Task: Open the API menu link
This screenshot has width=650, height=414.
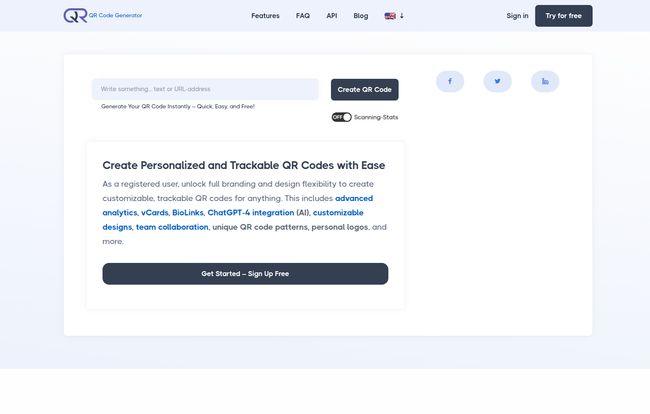Action: 331,16
